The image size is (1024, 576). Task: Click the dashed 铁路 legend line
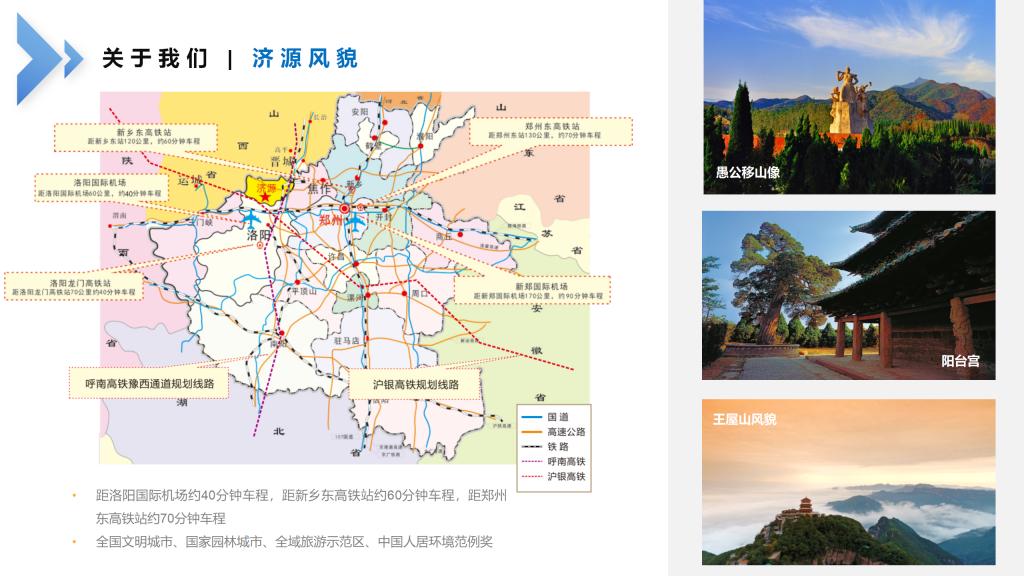click(x=530, y=447)
